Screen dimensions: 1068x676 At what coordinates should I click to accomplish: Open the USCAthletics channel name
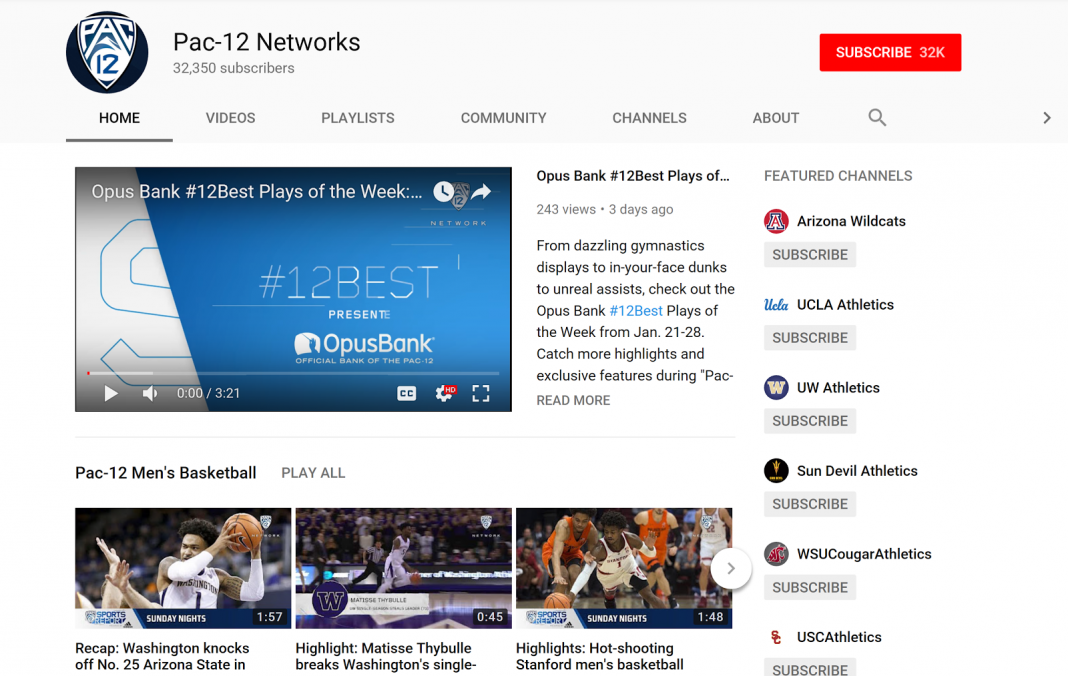pos(839,637)
